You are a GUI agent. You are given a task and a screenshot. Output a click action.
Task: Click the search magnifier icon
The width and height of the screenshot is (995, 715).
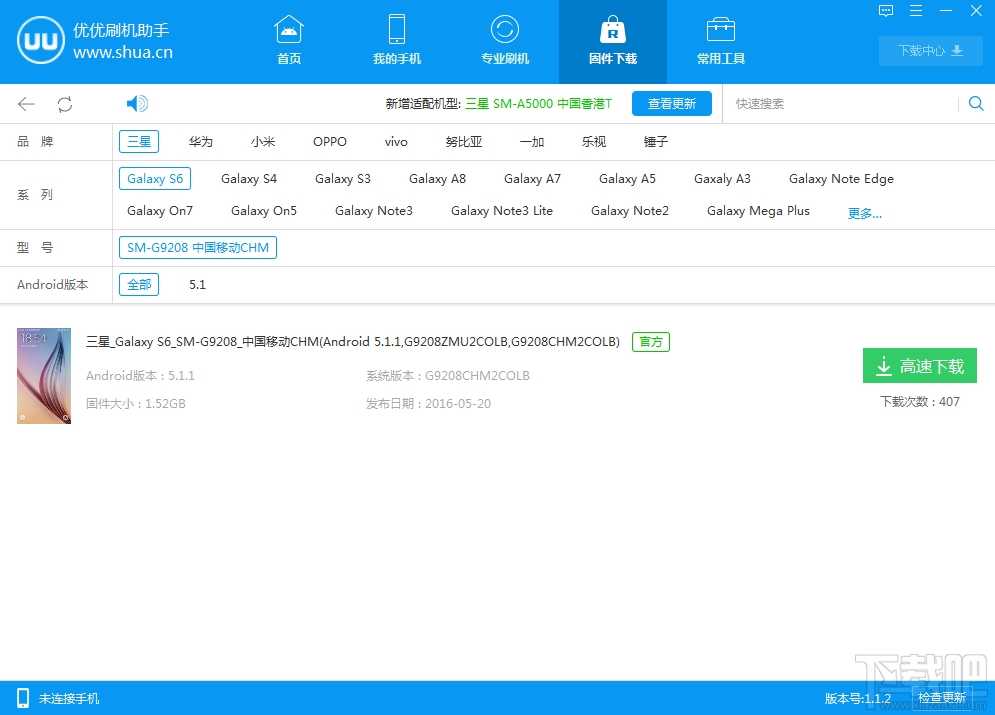[x=976, y=104]
